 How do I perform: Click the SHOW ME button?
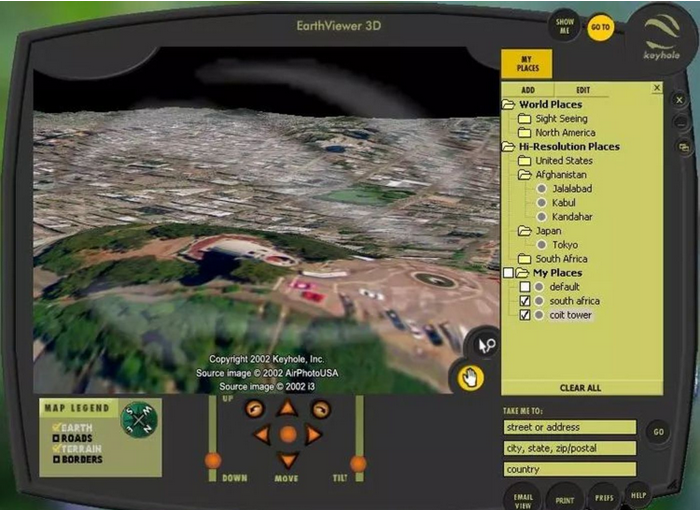564,26
